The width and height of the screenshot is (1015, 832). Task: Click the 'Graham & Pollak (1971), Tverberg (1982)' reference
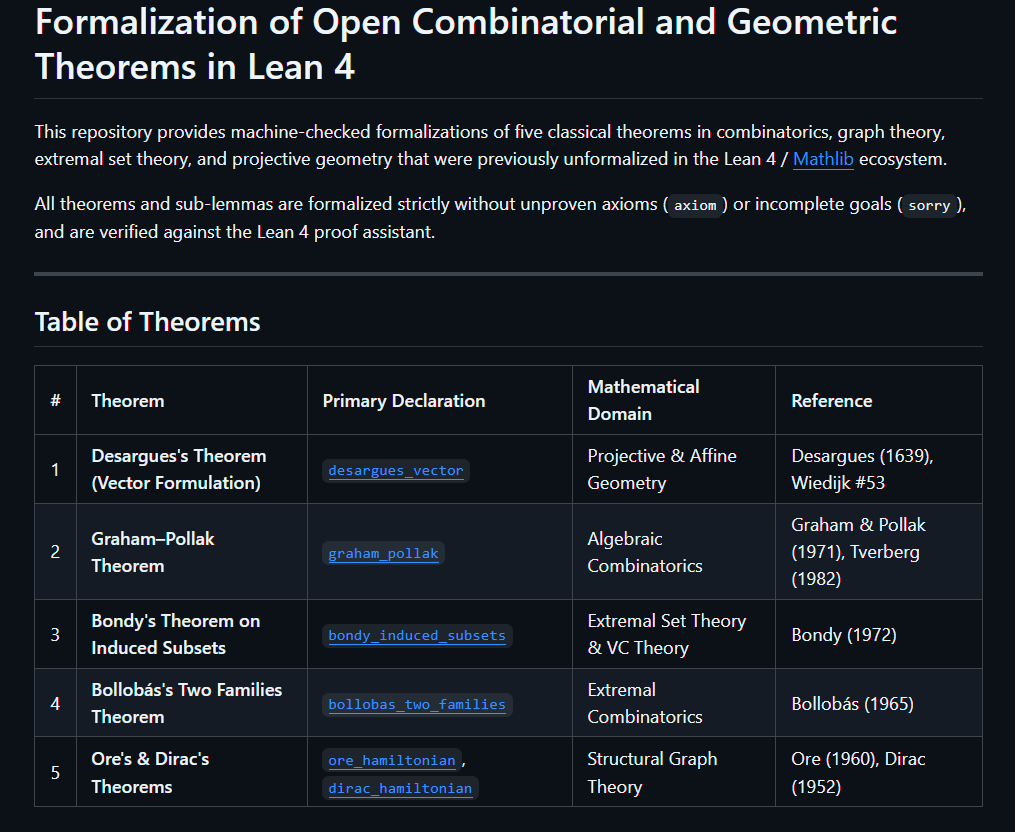[x=879, y=552]
